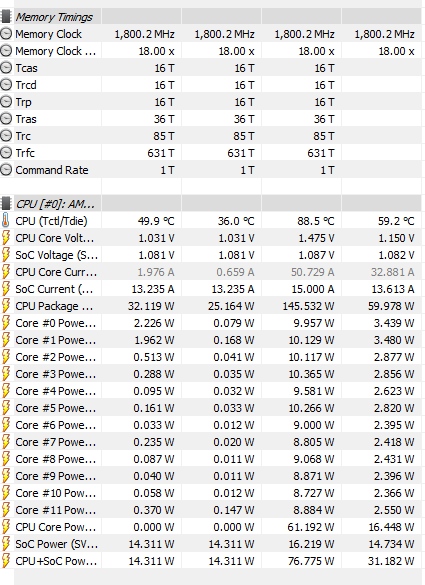Image resolution: width=425 pixels, height=585 pixels.
Task: Click the clock icon beside Trfc
Action: (x=6, y=153)
